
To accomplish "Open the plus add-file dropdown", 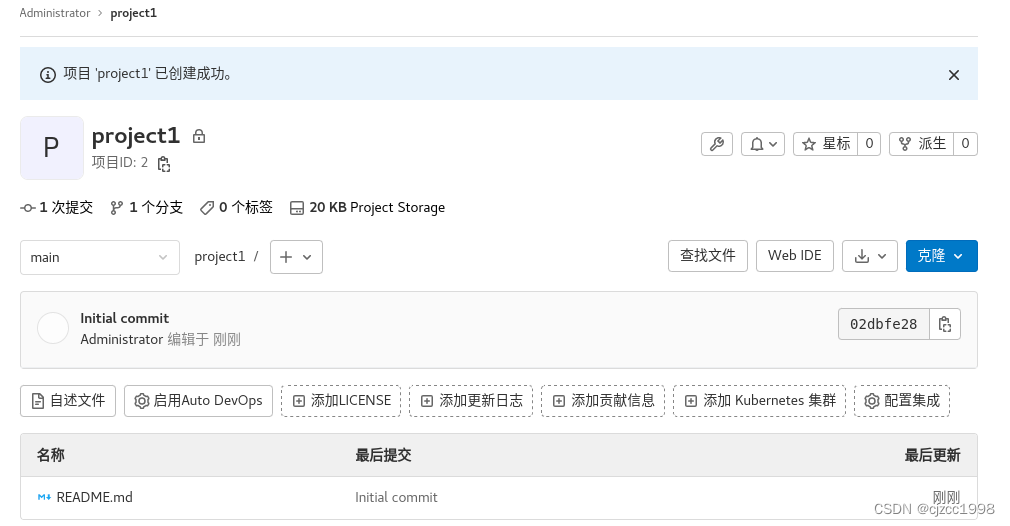I will (x=296, y=257).
